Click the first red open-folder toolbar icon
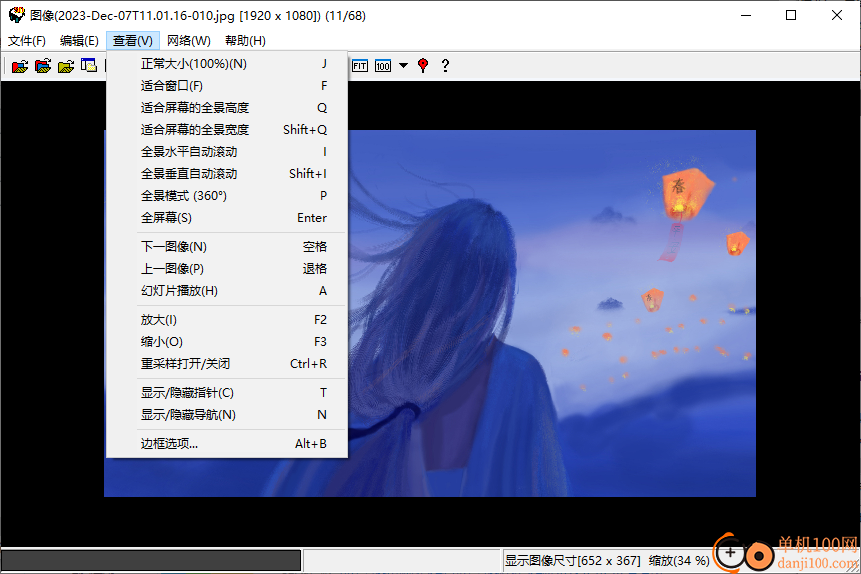861x574 pixels. [20, 66]
